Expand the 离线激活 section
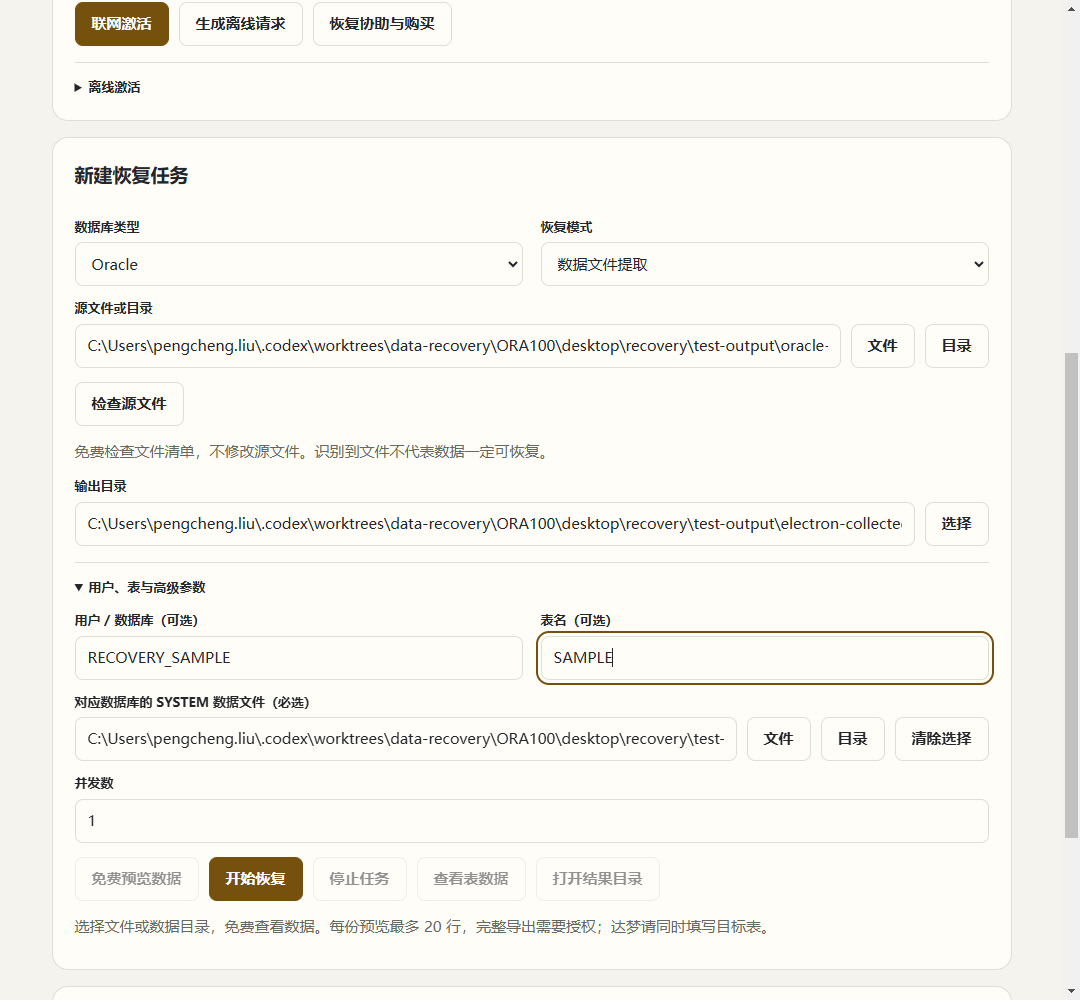 pyautogui.click(x=108, y=87)
